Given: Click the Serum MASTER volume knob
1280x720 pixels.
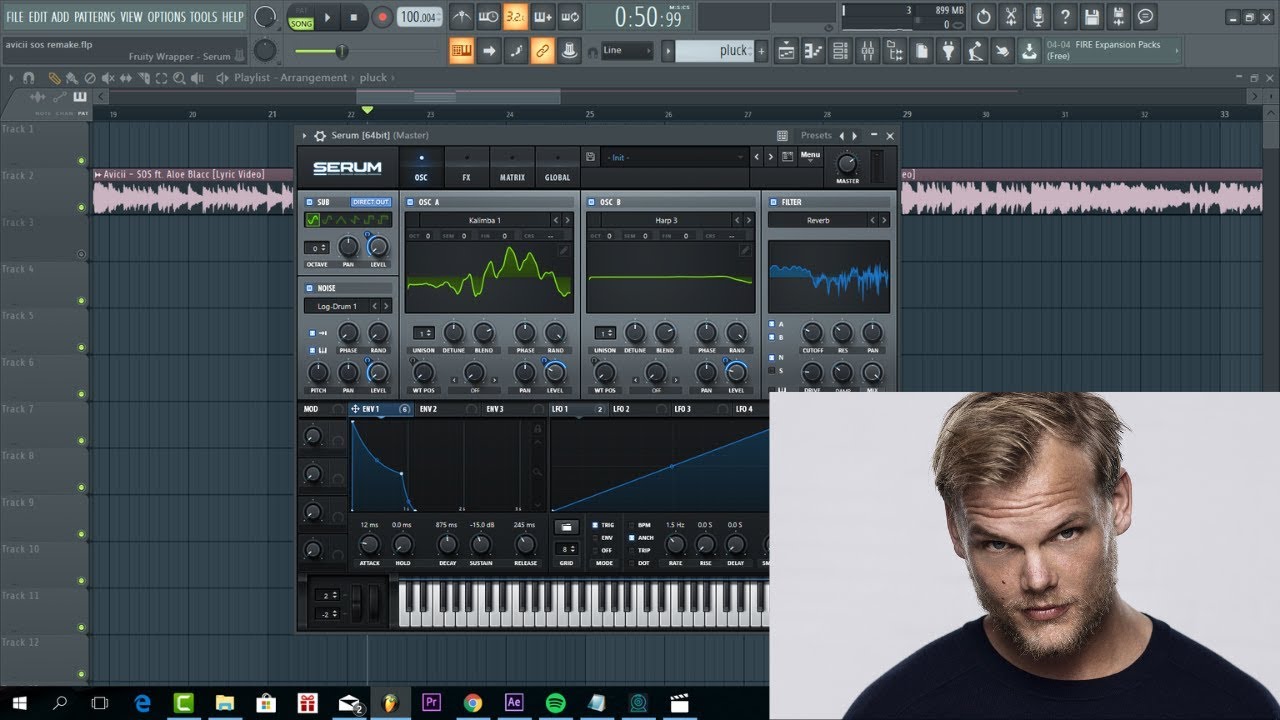Looking at the screenshot, I should click(x=847, y=164).
